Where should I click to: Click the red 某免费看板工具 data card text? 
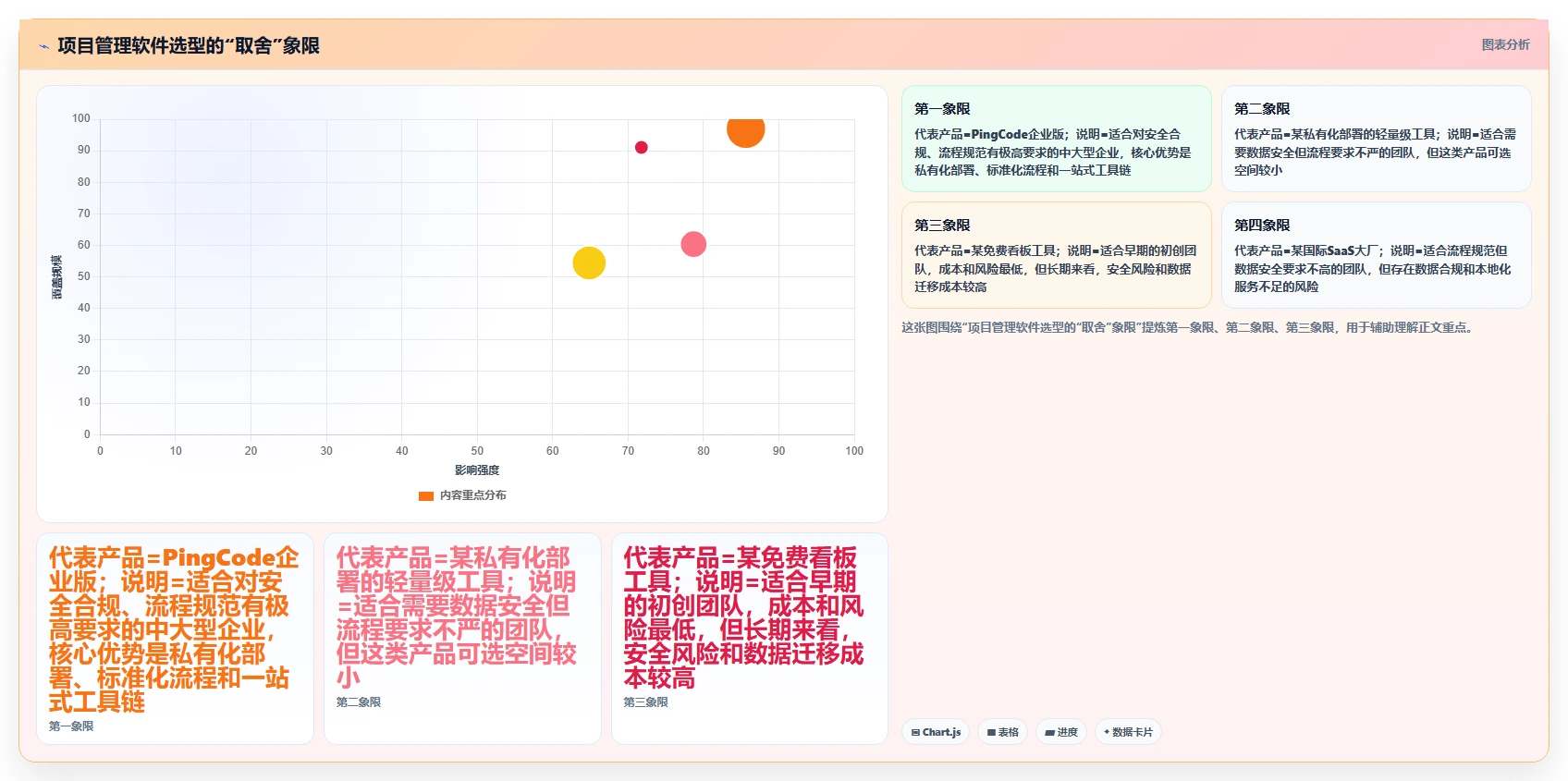(x=743, y=617)
